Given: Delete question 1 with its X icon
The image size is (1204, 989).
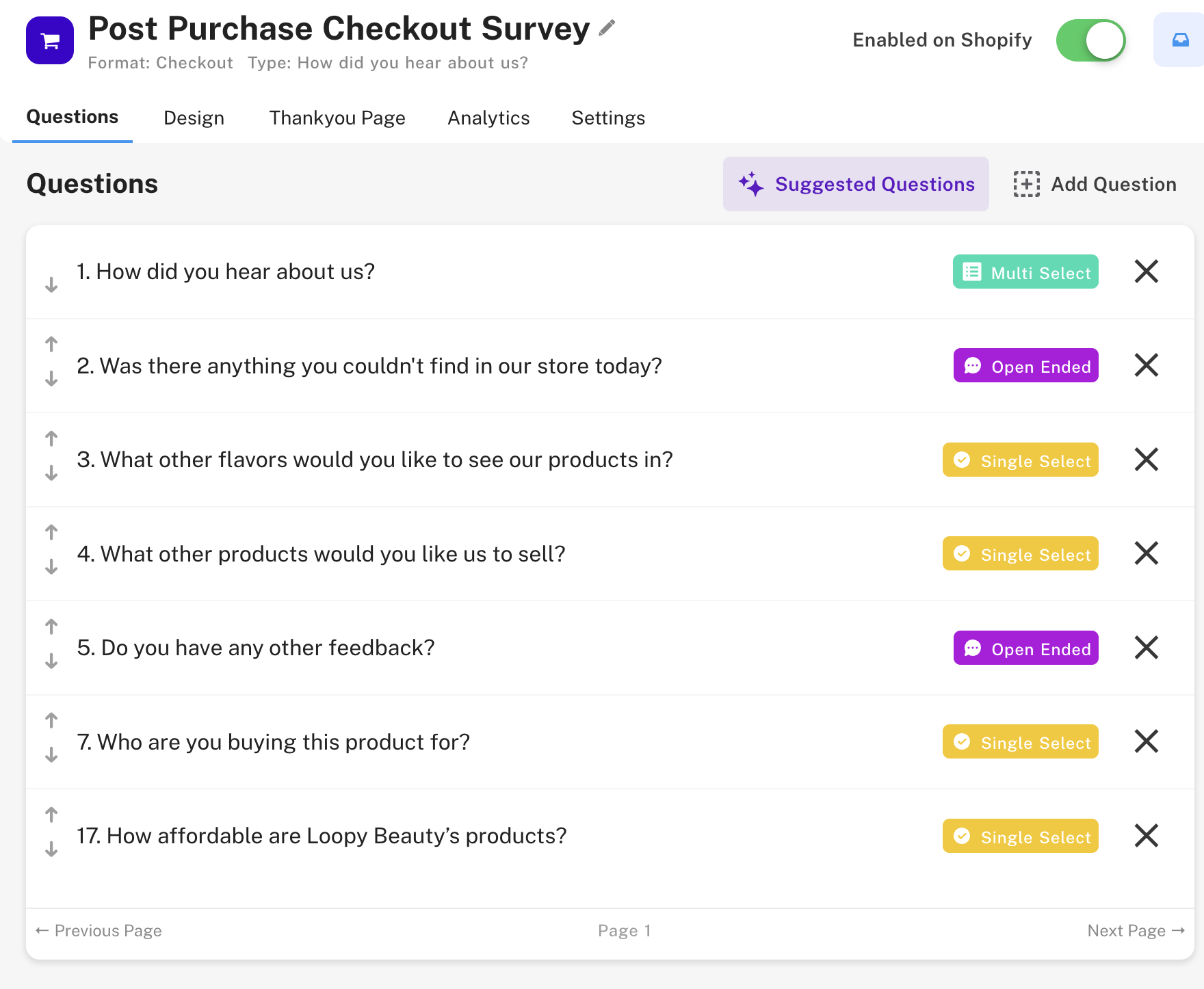Looking at the screenshot, I should [x=1146, y=272].
